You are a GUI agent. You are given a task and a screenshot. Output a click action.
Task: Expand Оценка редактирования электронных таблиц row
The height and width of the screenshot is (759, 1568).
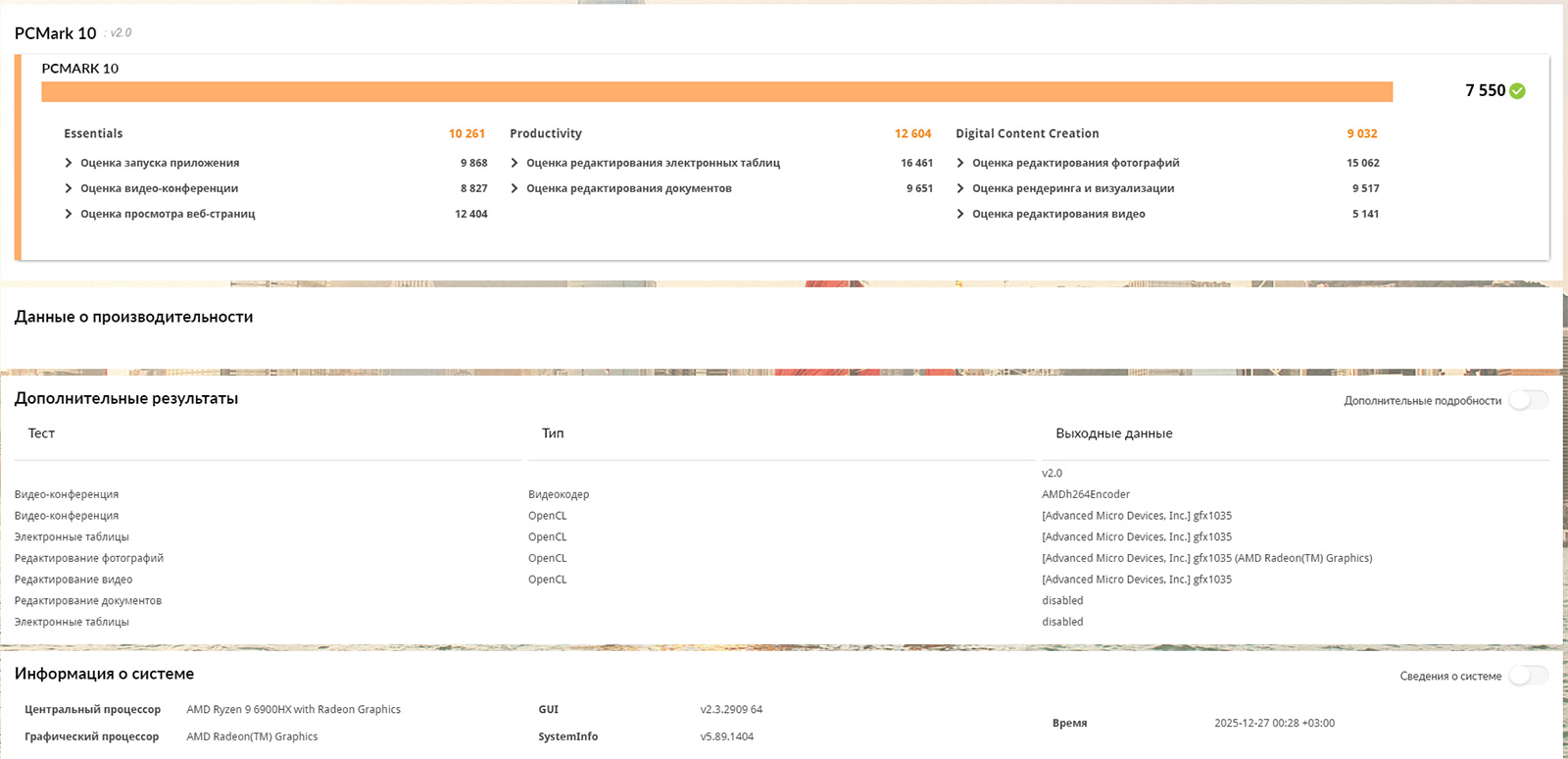point(514,163)
